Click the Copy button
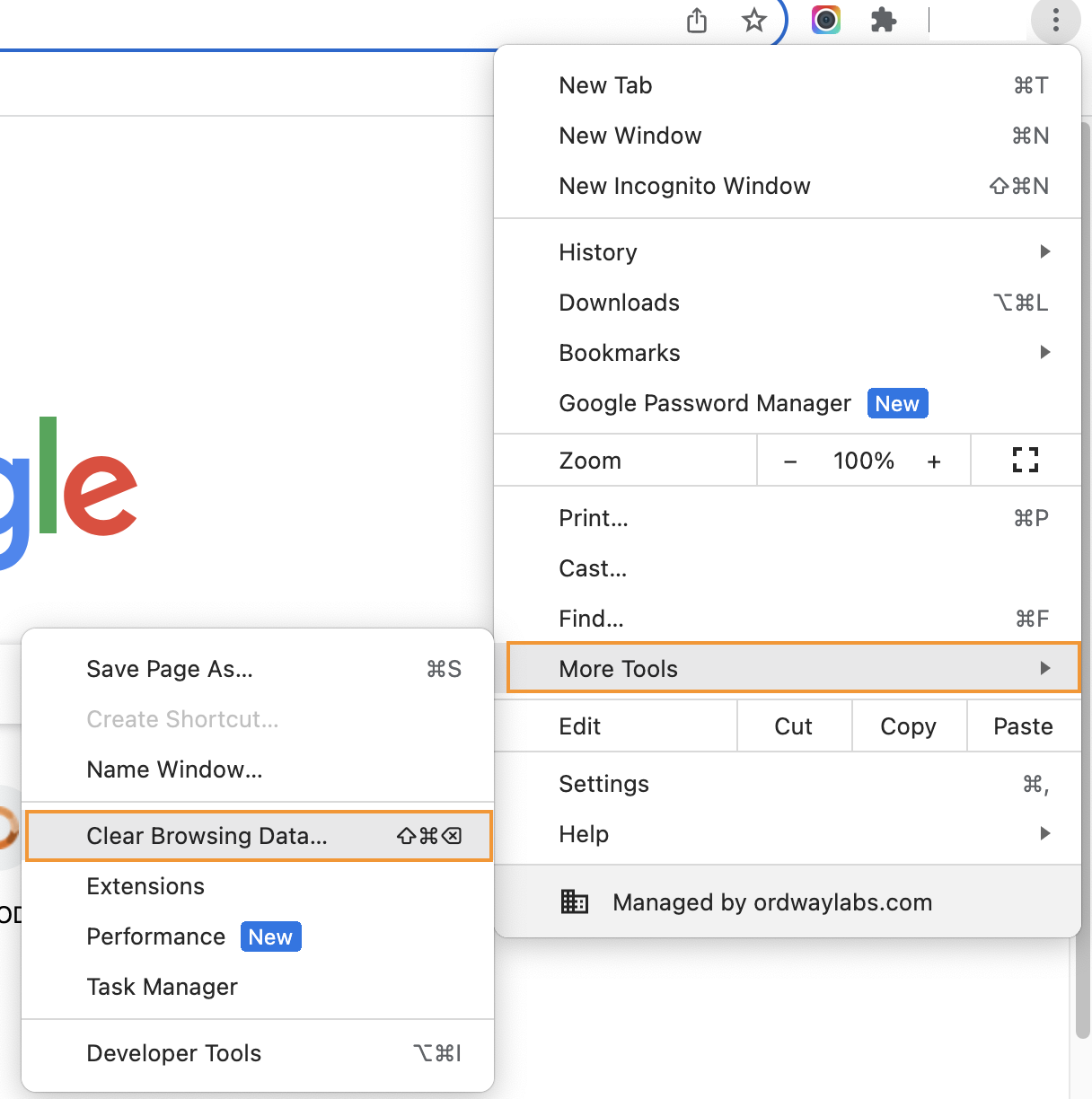 [909, 726]
